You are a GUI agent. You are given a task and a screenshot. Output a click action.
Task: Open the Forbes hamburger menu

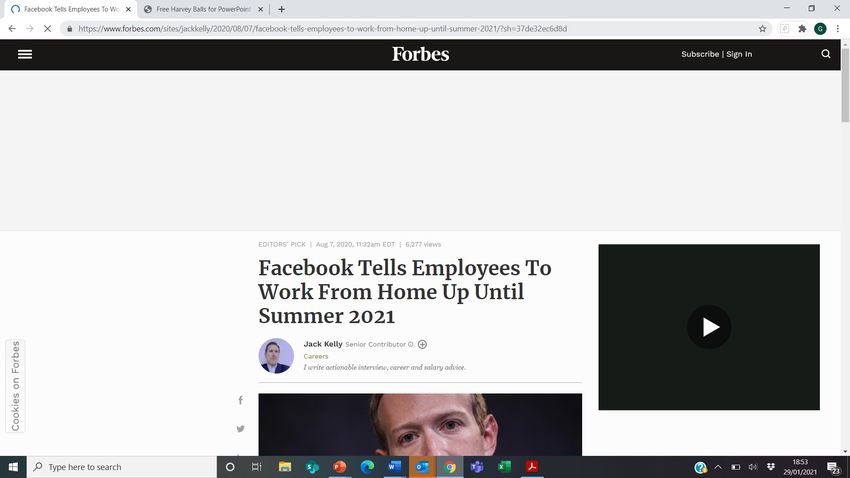click(25, 54)
